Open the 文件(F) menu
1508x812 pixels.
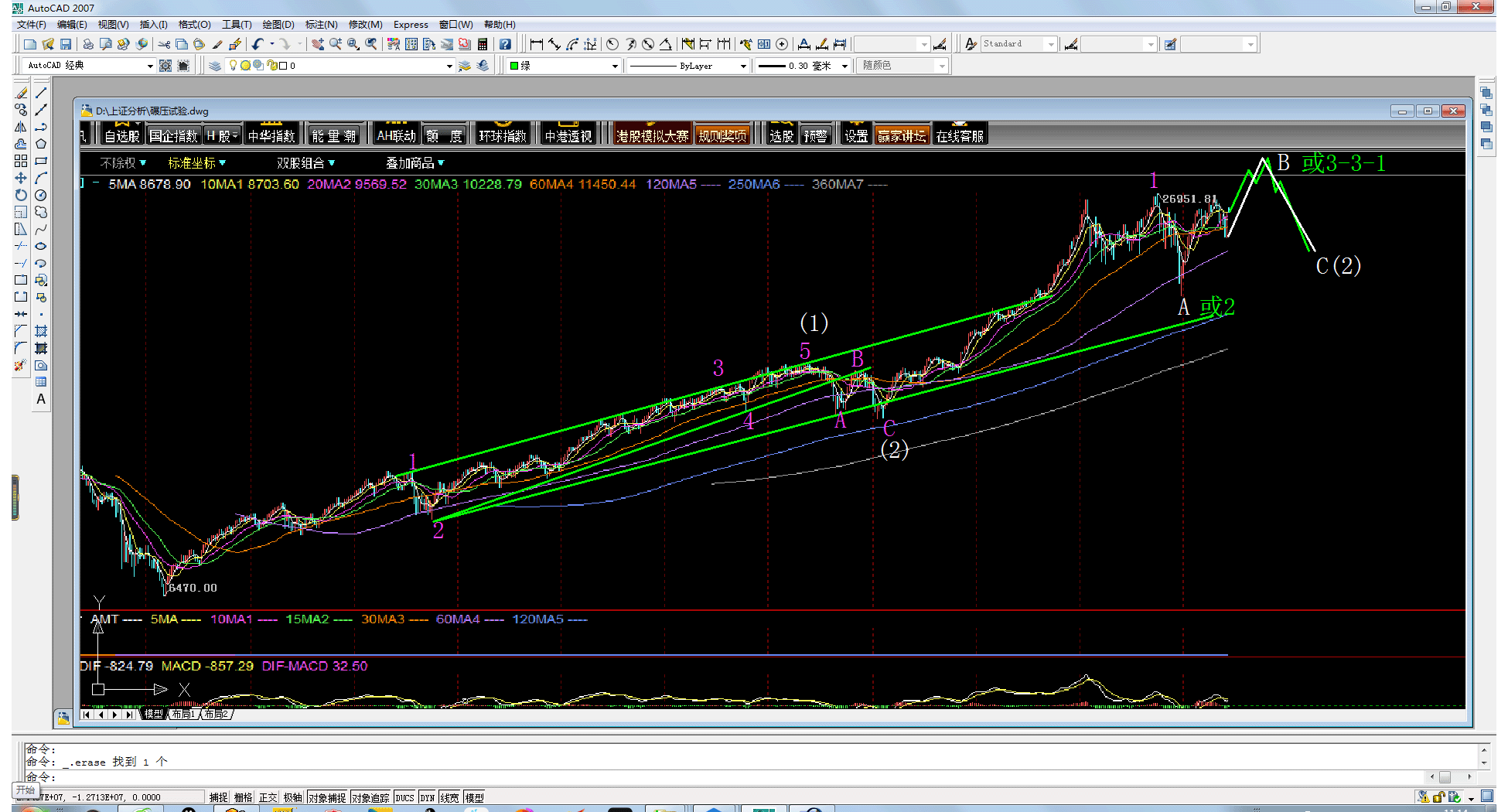(x=32, y=25)
